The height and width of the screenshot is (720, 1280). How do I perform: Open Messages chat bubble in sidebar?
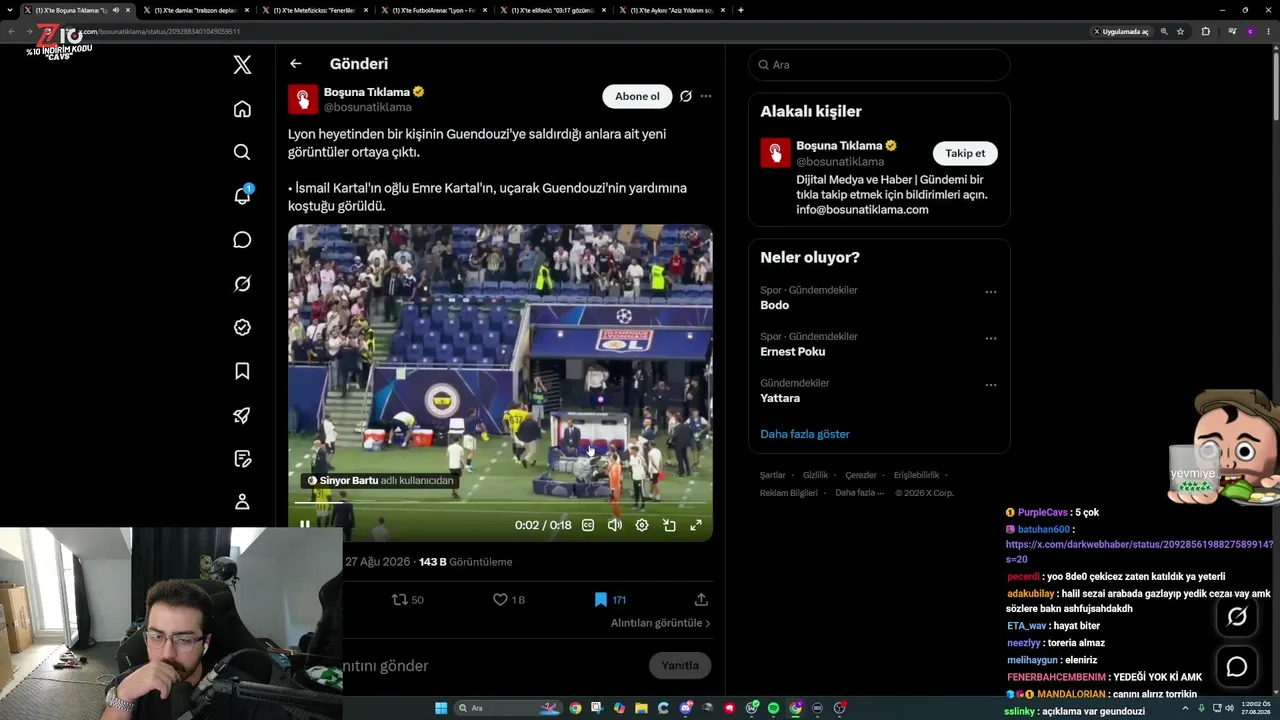point(242,240)
